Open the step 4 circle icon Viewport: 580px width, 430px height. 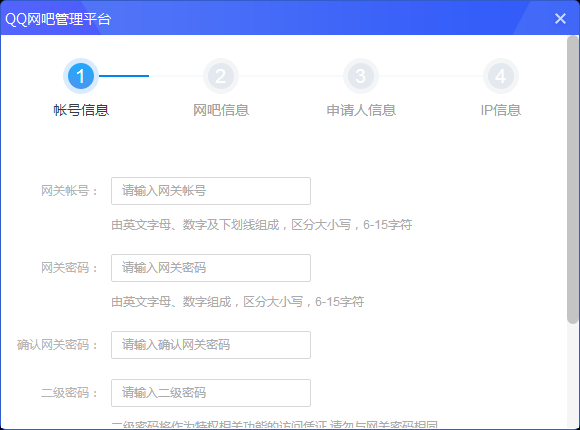point(501,76)
